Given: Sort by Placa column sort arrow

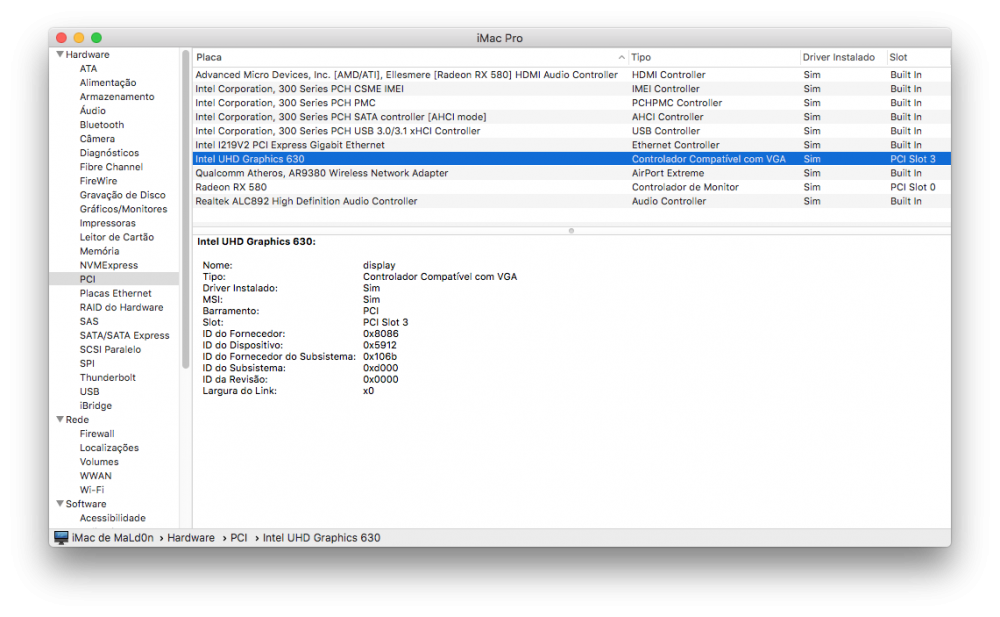Looking at the screenshot, I should [621, 57].
